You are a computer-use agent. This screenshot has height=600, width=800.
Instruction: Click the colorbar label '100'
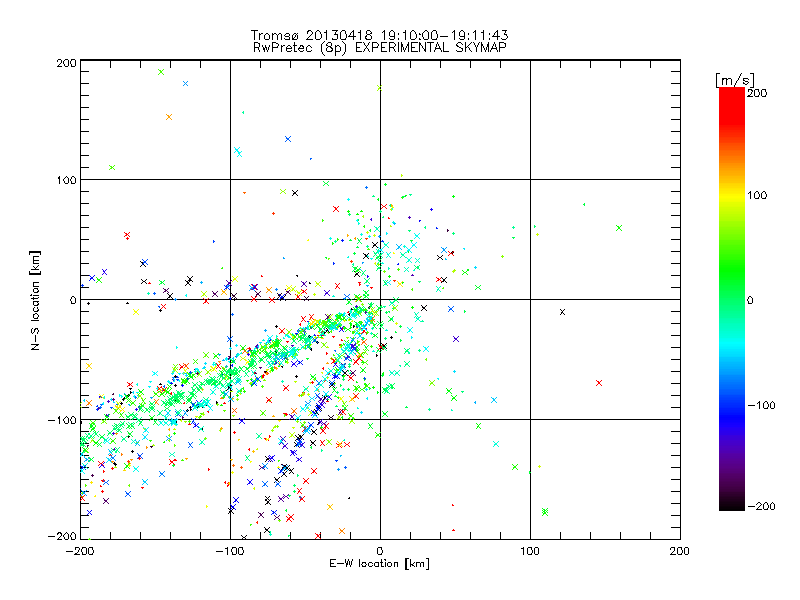[x=757, y=195]
